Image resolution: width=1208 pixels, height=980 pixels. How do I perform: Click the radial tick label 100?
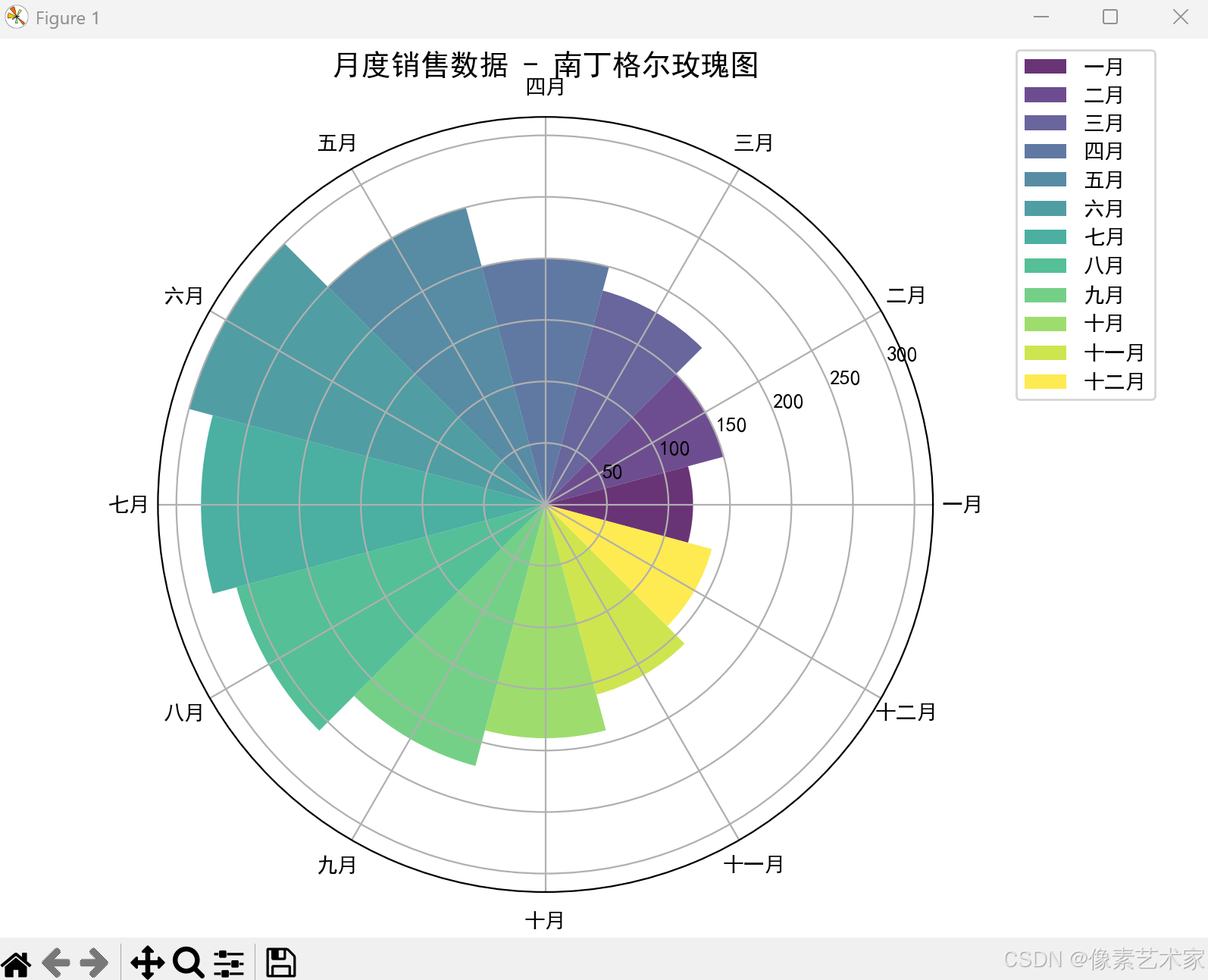click(674, 449)
